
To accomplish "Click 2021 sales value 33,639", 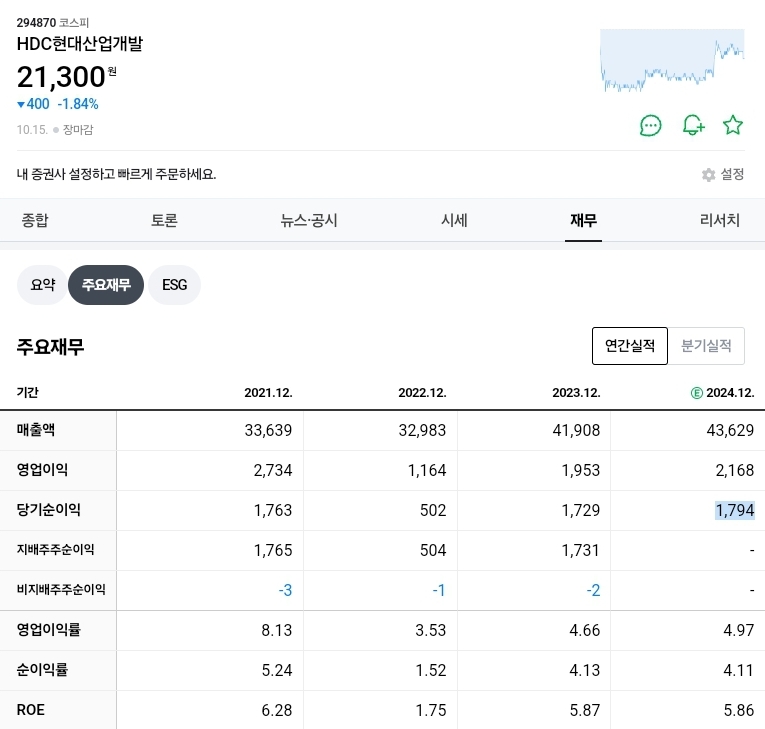I will tap(268, 430).
